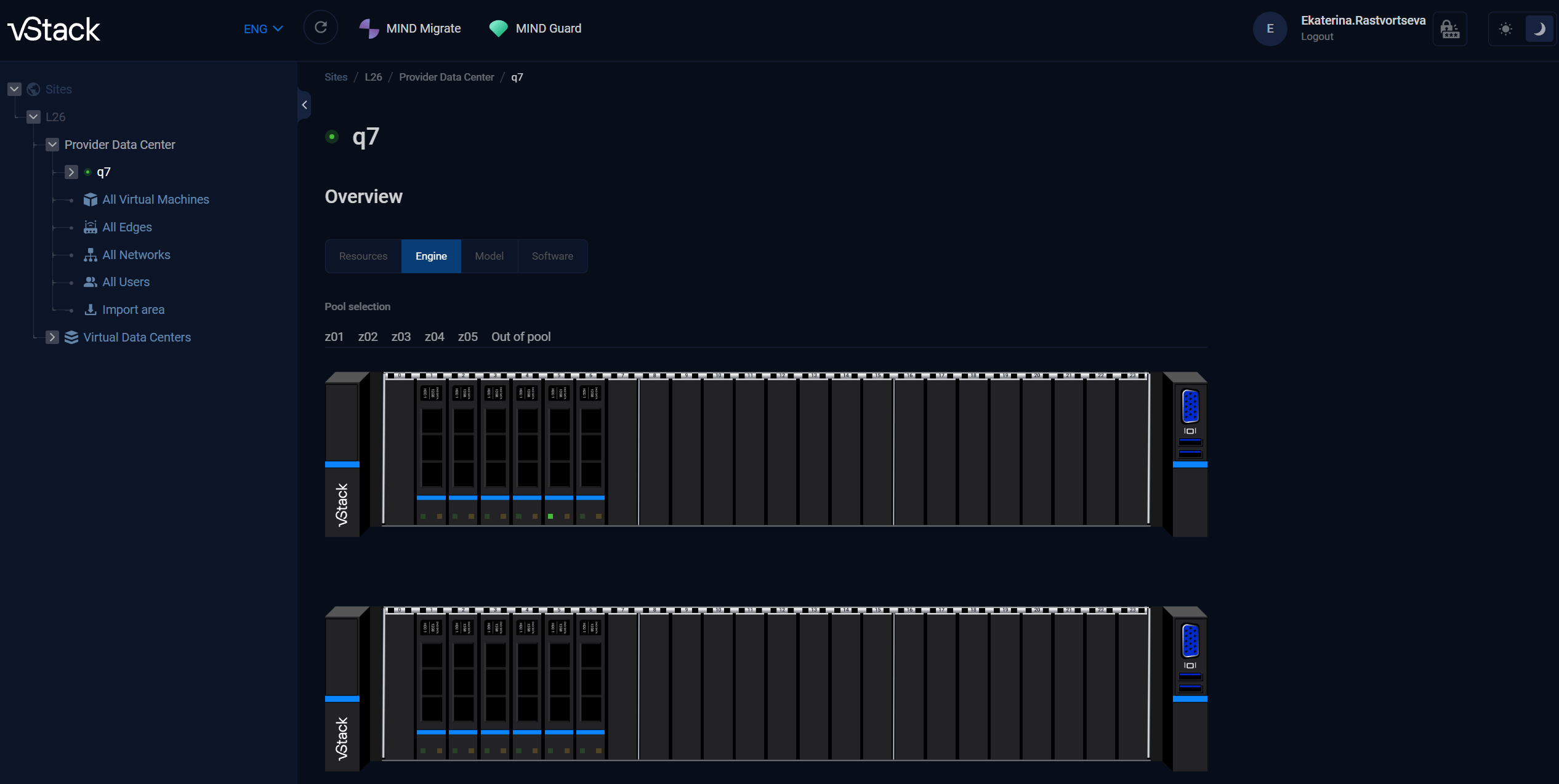Viewport: 1559px width, 784px height.
Task: Switch to the Software tab
Action: [x=552, y=256]
